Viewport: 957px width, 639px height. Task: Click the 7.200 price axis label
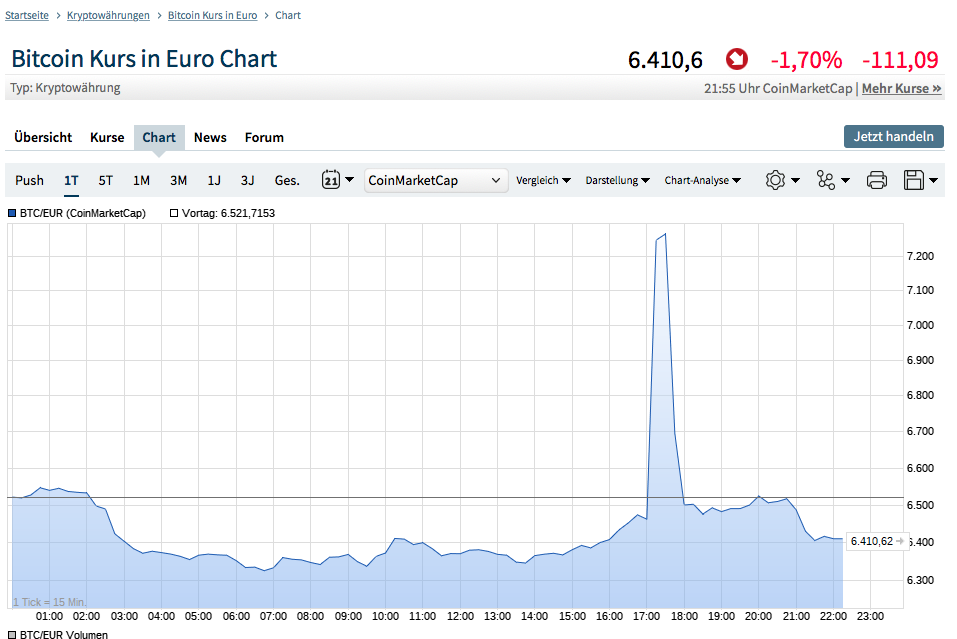pyautogui.click(x=920, y=256)
